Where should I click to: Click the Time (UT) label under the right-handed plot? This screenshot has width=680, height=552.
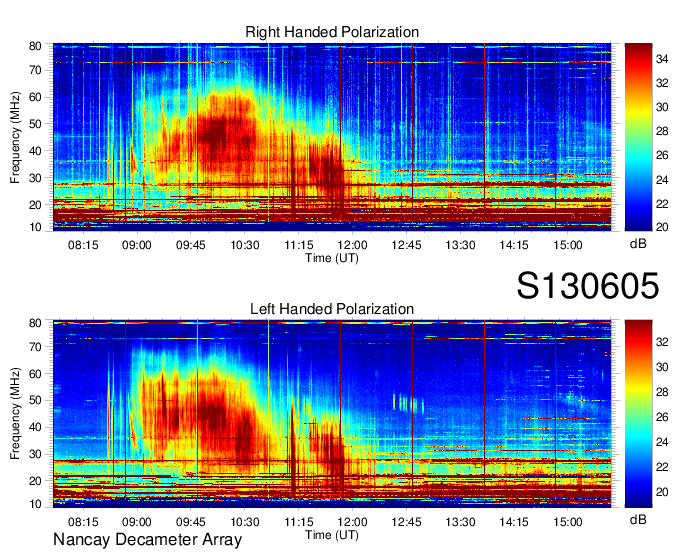pos(332,258)
